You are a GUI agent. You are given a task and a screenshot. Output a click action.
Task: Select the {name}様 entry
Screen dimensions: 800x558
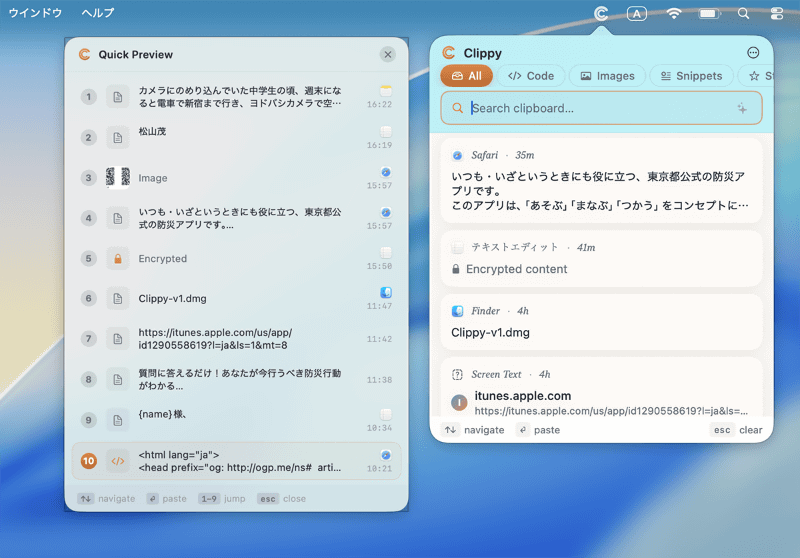click(x=236, y=420)
